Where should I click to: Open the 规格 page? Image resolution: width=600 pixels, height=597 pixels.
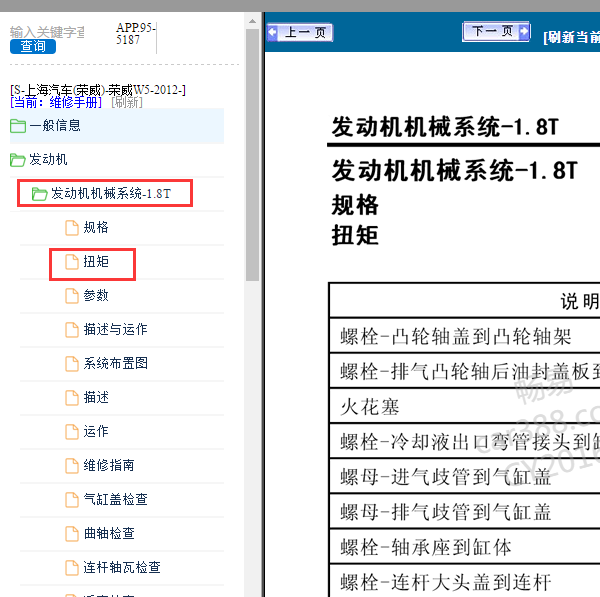pos(96,227)
